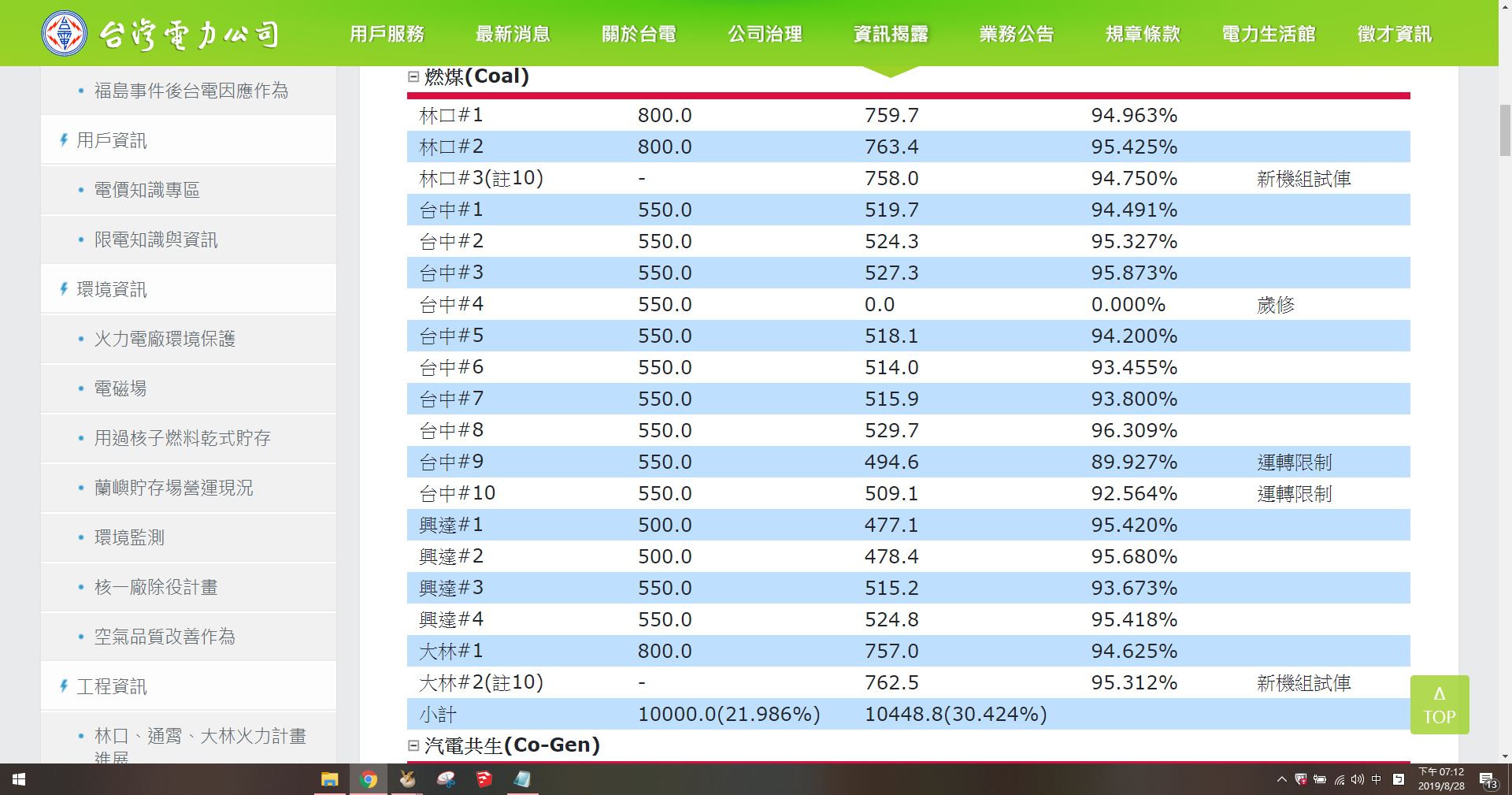Viewport: 1512px width, 795px height.
Task: Click the Taipower logo in the header
Action: tap(160, 33)
